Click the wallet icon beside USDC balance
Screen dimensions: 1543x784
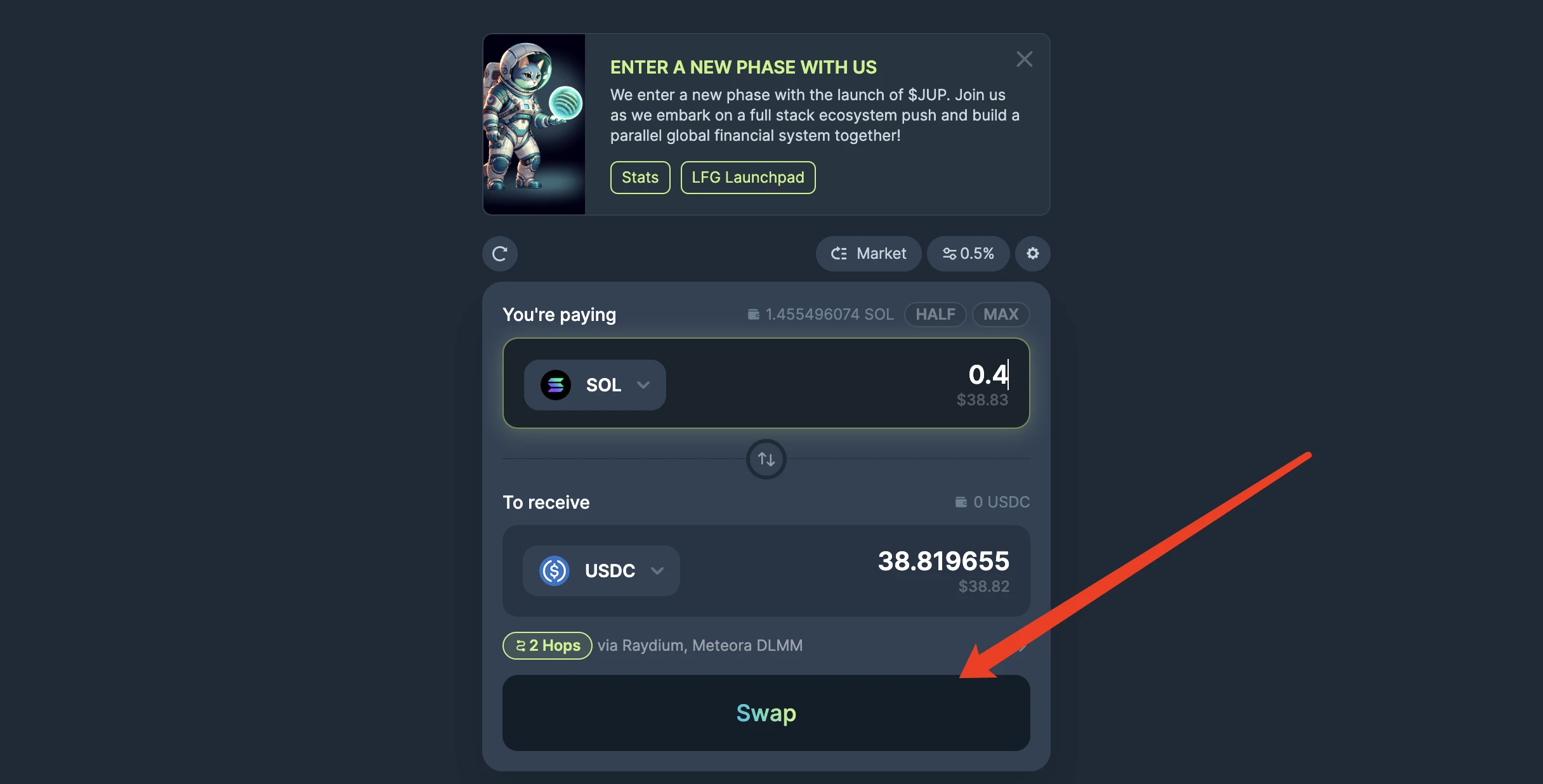pos(961,502)
